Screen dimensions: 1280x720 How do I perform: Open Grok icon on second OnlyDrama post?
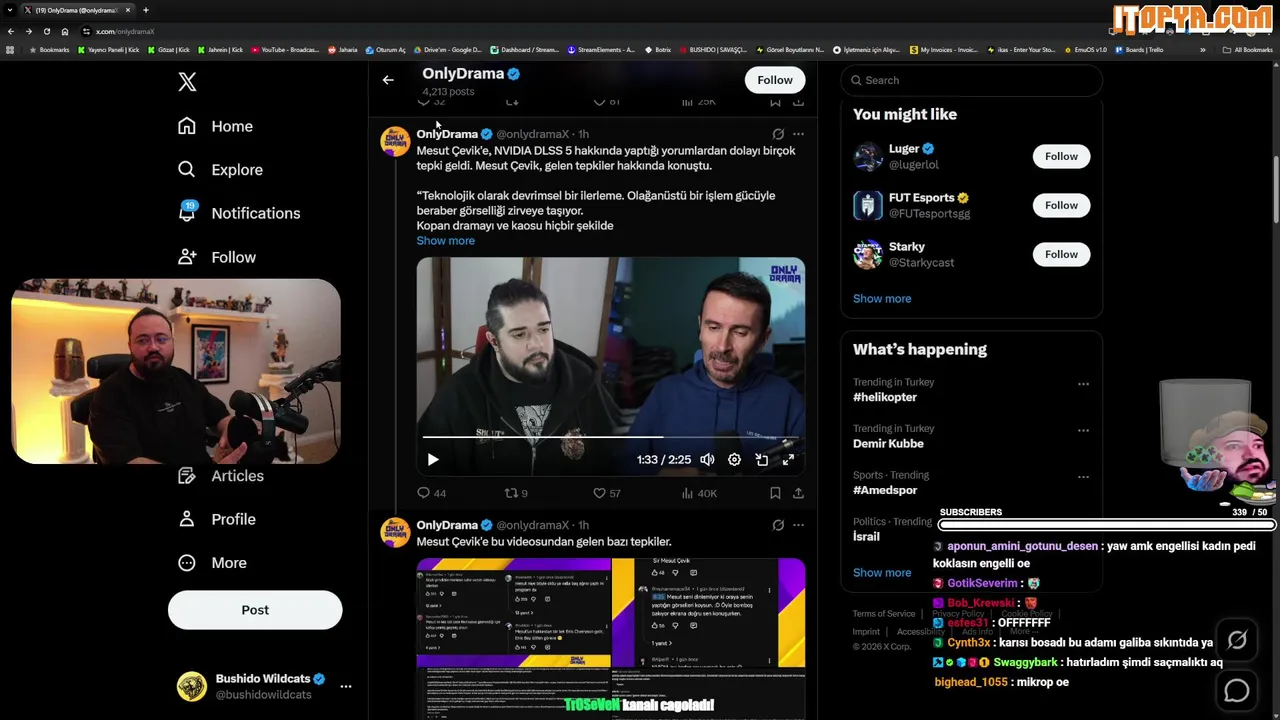[x=778, y=525]
